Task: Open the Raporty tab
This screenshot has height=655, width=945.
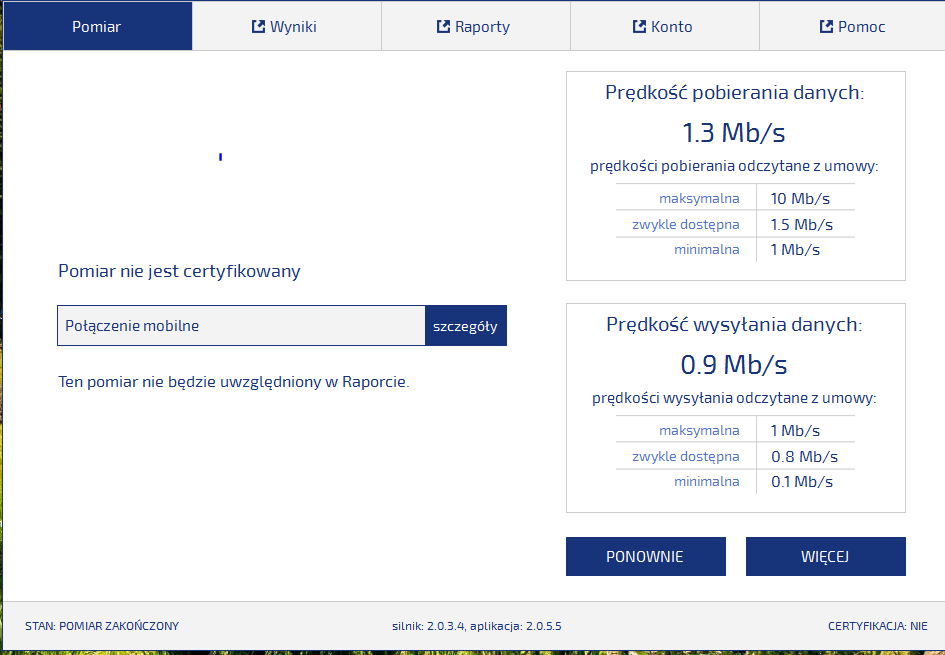Action: tap(475, 27)
